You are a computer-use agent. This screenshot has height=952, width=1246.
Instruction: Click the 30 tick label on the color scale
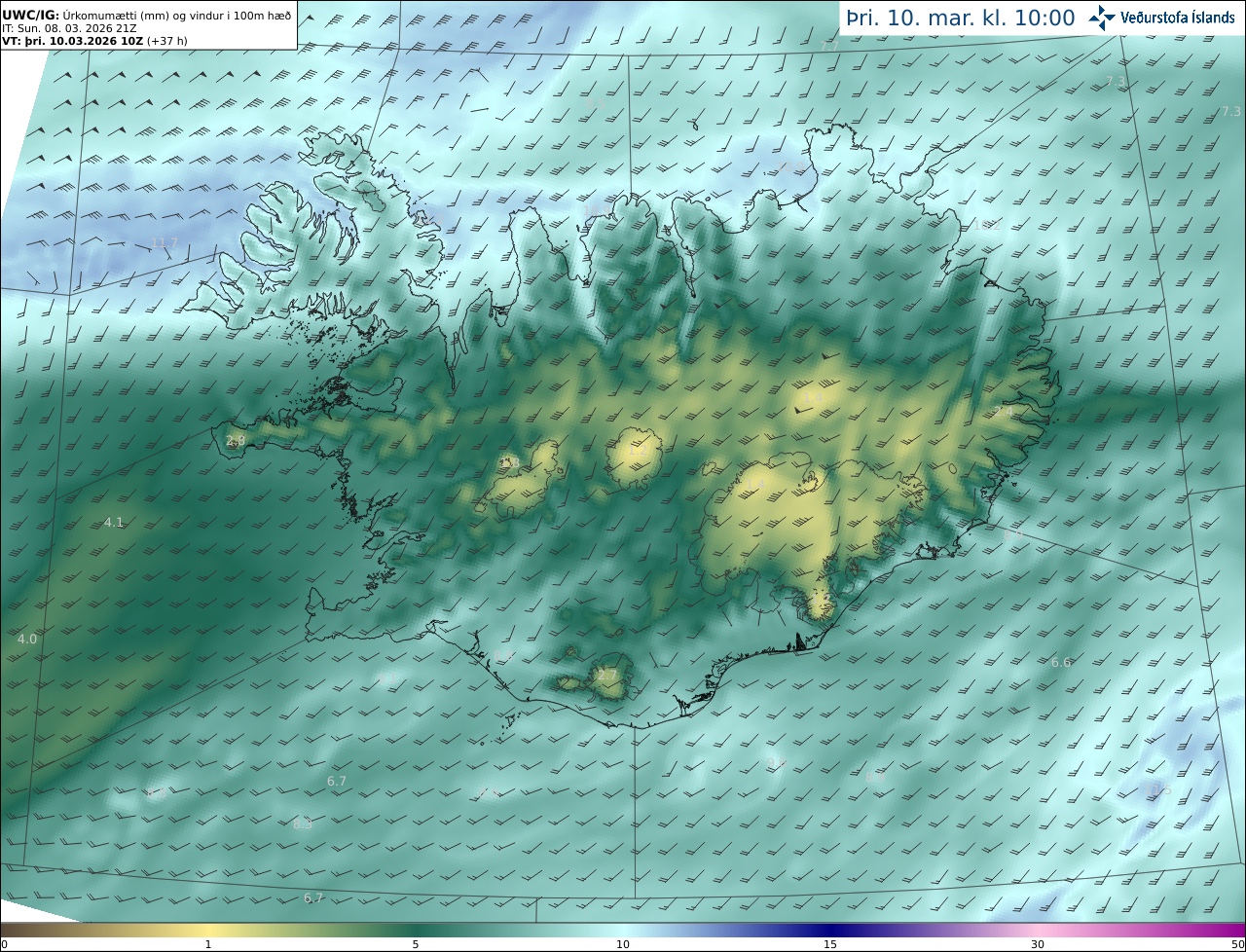click(1038, 944)
